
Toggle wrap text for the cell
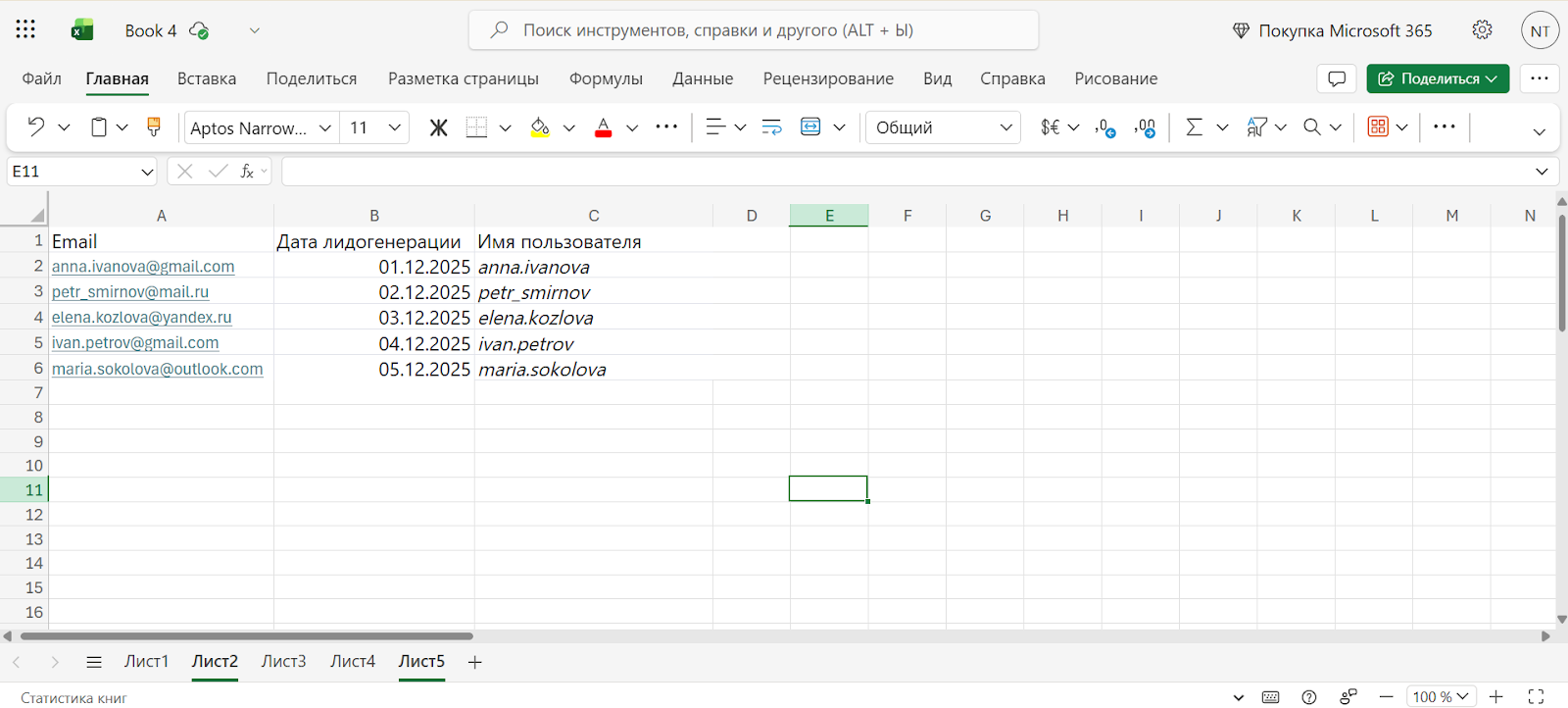tap(772, 127)
